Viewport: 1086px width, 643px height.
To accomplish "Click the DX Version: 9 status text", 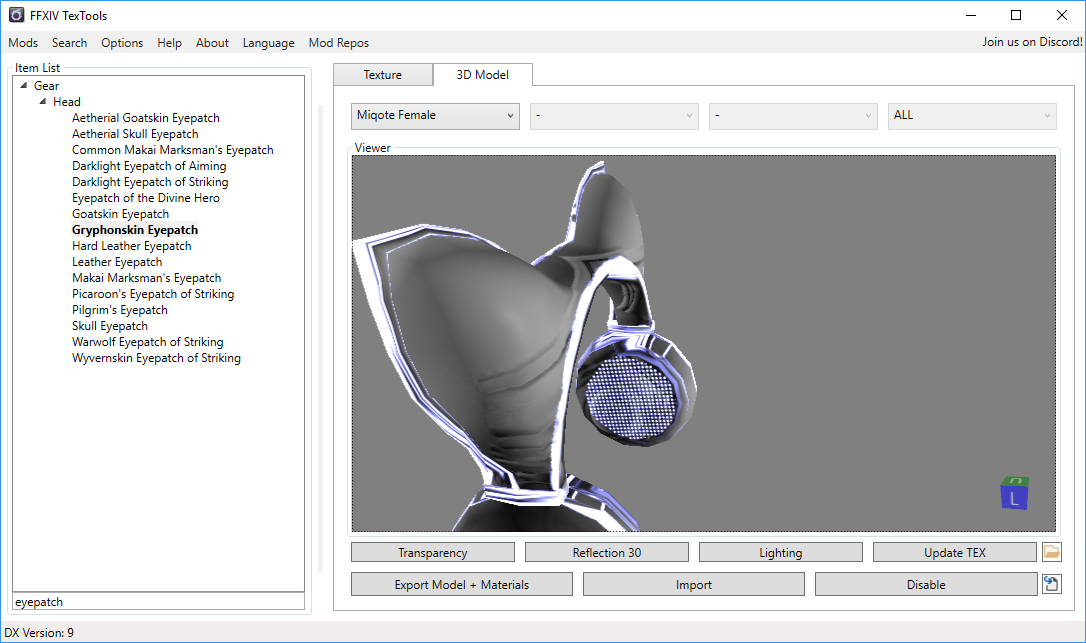I will click(x=39, y=633).
